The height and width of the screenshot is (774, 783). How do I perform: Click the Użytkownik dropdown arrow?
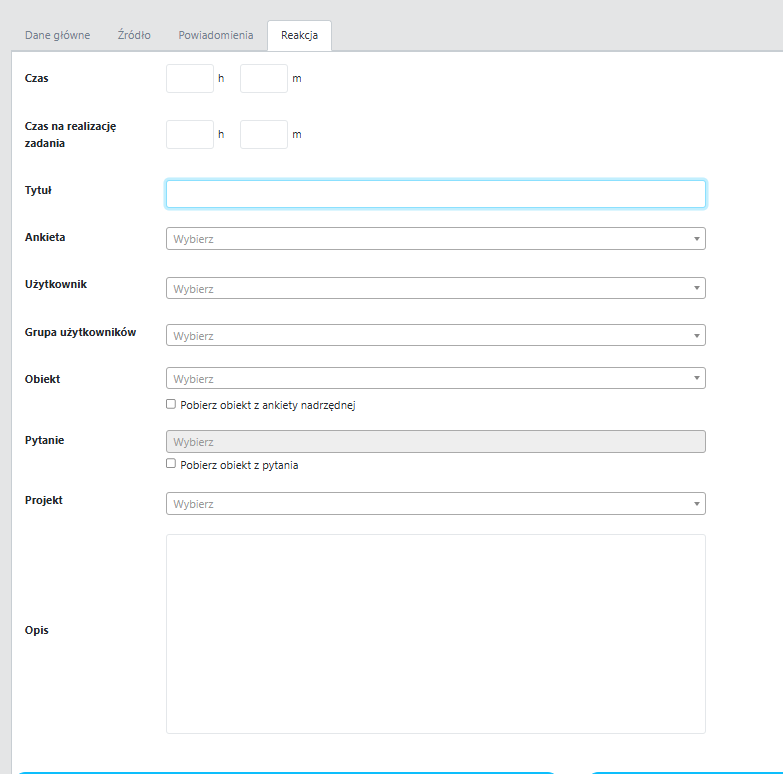(x=697, y=288)
